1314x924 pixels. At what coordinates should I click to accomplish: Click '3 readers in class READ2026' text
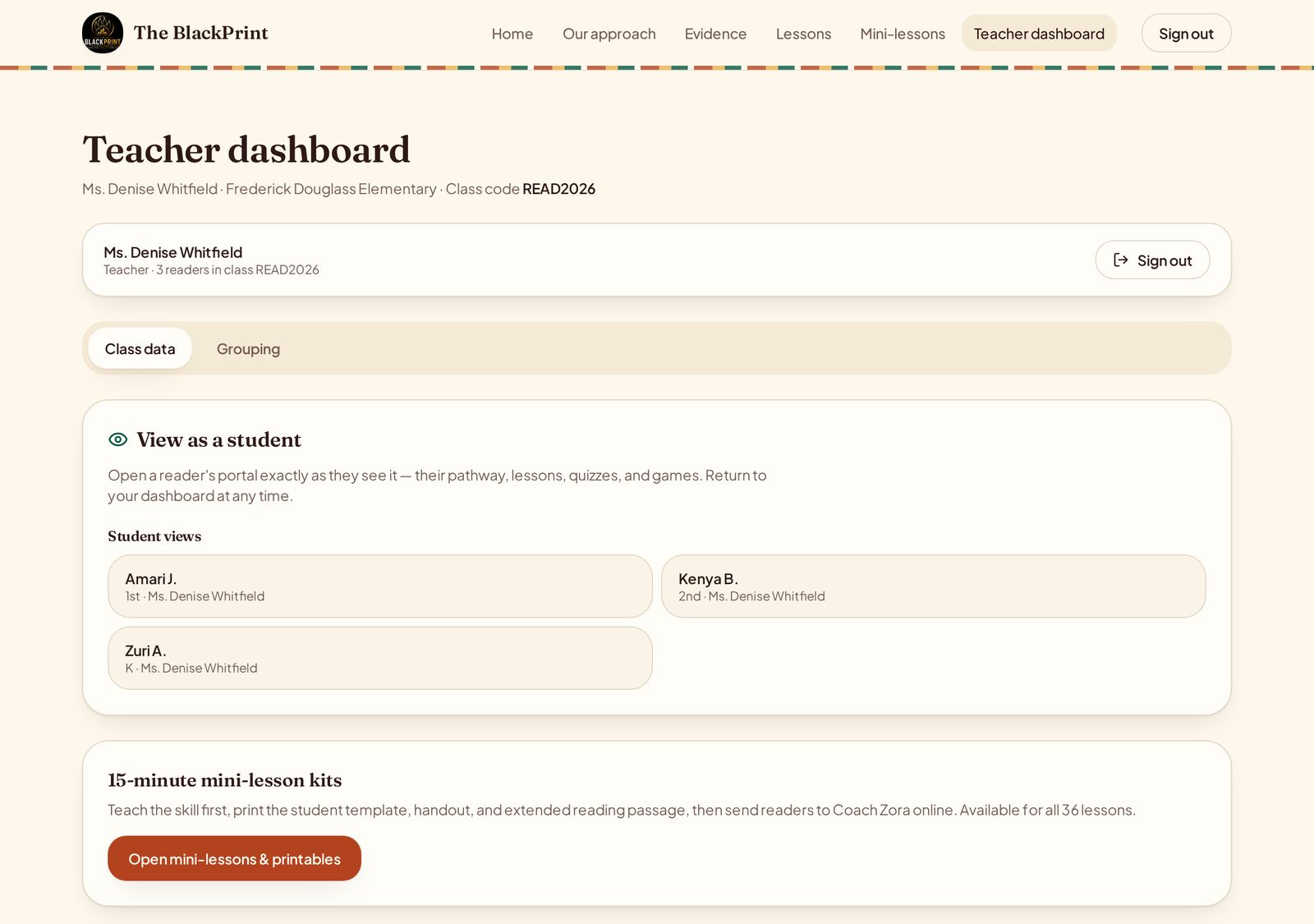(x=237, y=269)
